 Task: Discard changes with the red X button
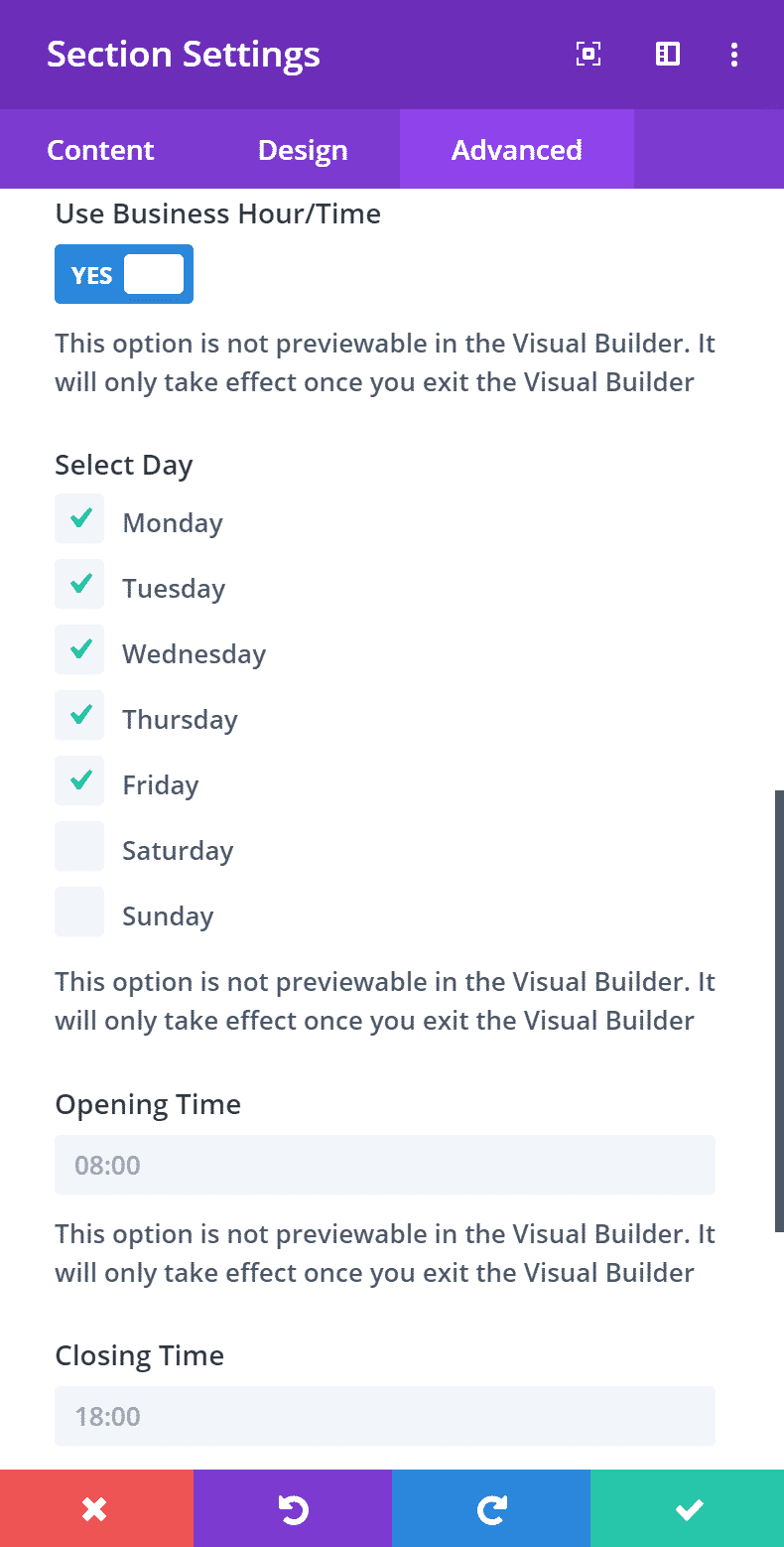[x=96, y=1508]
